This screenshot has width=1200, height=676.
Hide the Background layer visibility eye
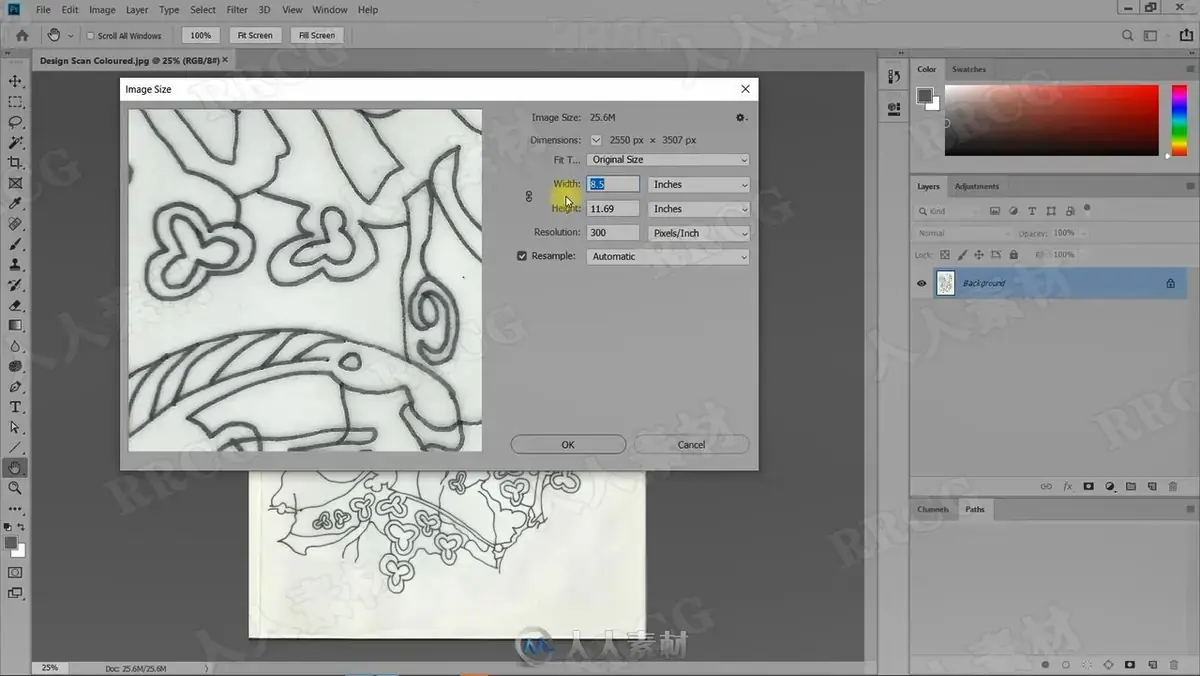pyautogui.click(x=922, y=283)
